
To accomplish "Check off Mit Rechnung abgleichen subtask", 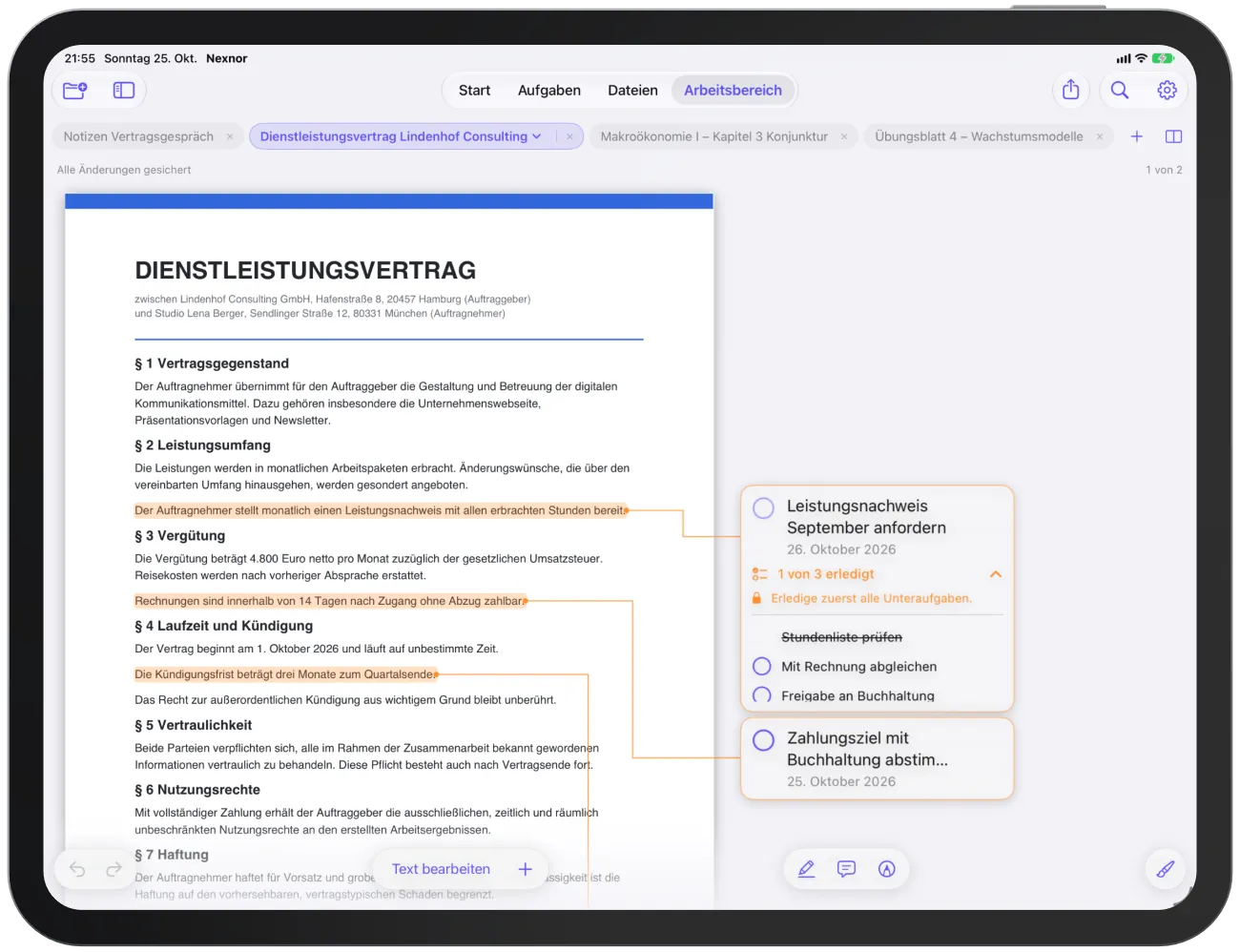I will coord(762,666).
